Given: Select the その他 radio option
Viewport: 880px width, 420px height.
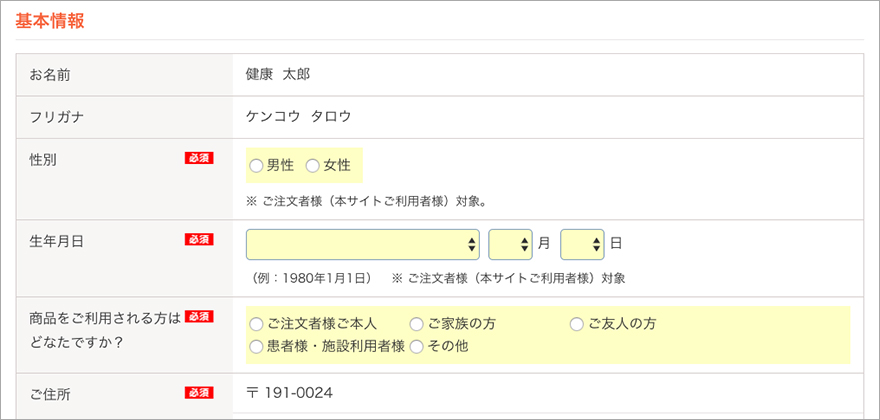Looking at the screenshot, I should click(417, 346).
